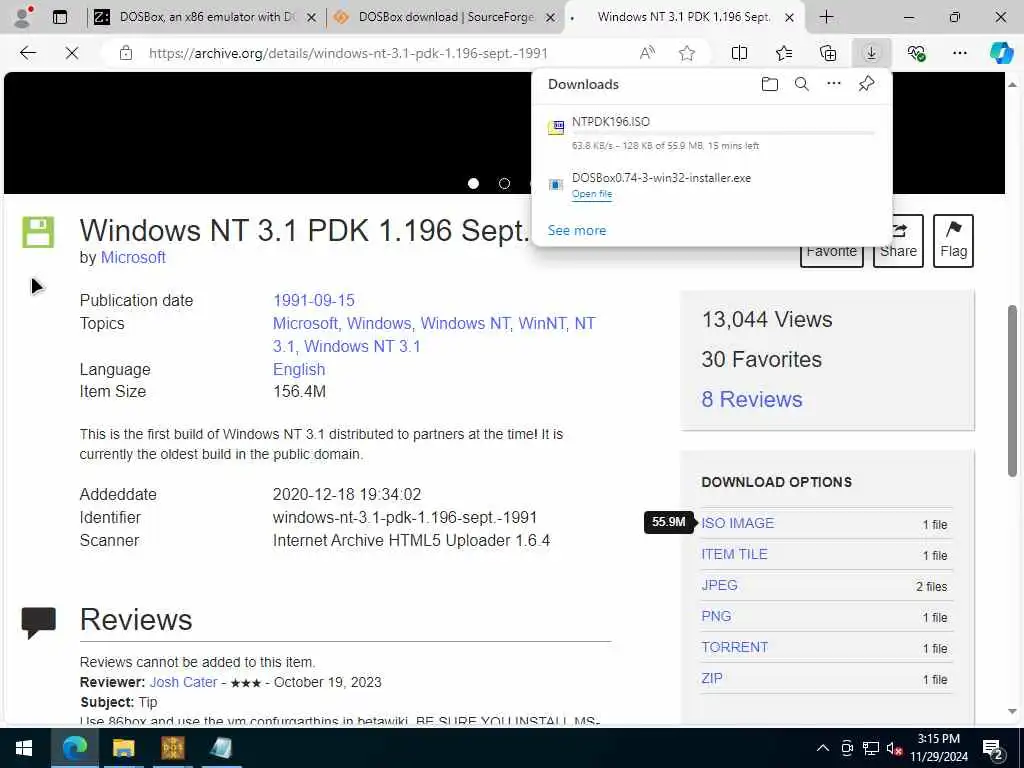
Task: Open the profile avatar icon
Action: tap(22, 17)
